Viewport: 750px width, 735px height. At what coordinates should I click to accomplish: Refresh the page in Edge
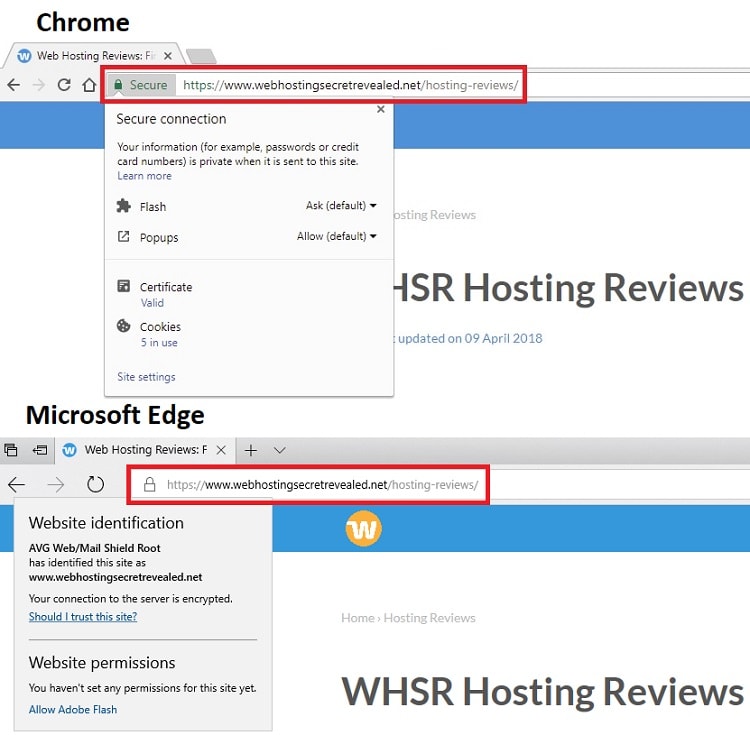tap(95, 484)
